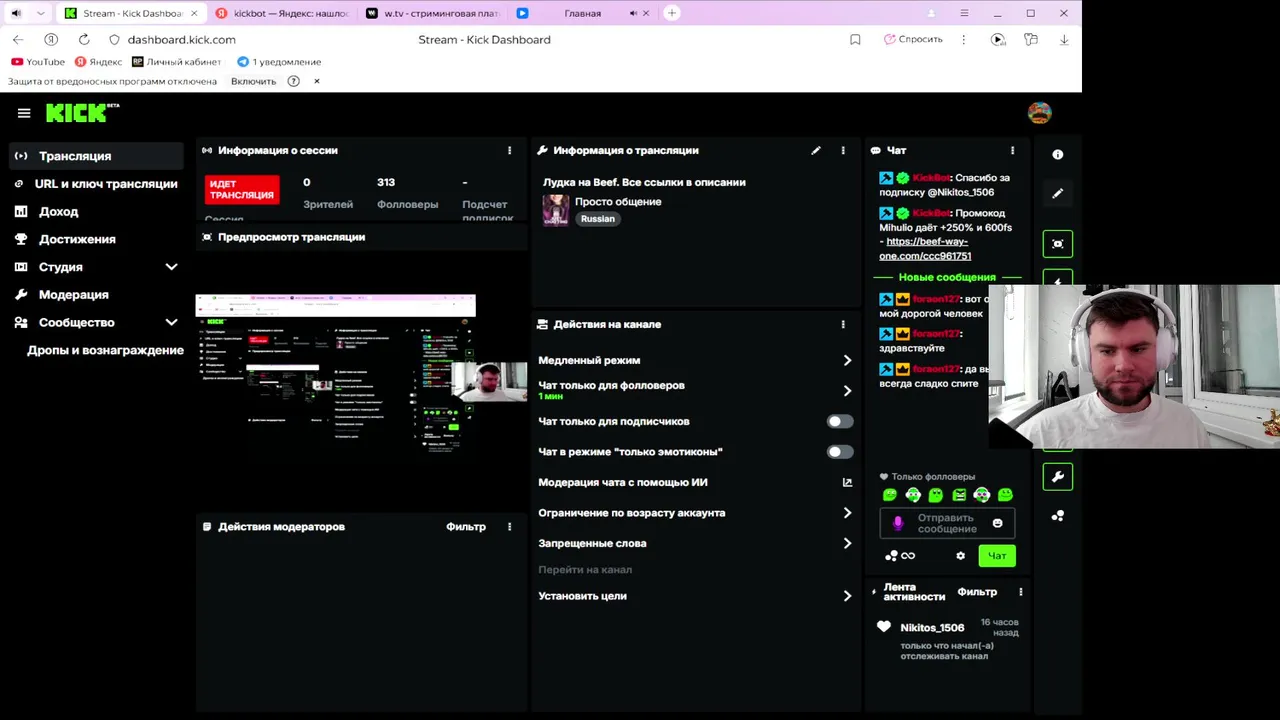The width and height of the screenshot is (1280, 720).
Task: Open AI chat moderation stats icon
Action: pyautogui.click(x=847, y=482)
